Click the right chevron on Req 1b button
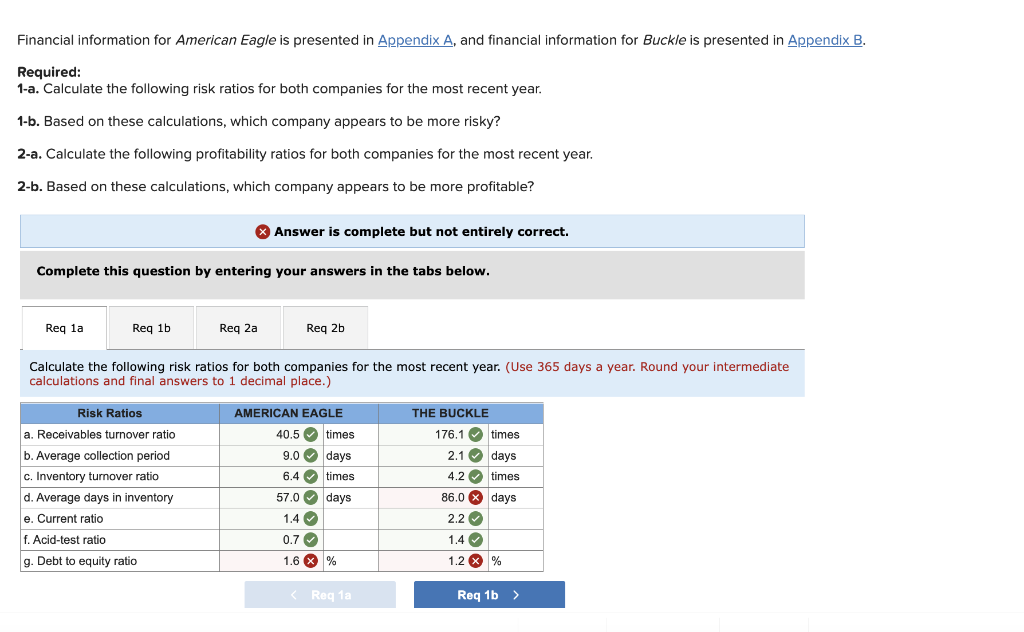Image resolution: width=1024 pixels, height=632 pixels. pos(516,595)
